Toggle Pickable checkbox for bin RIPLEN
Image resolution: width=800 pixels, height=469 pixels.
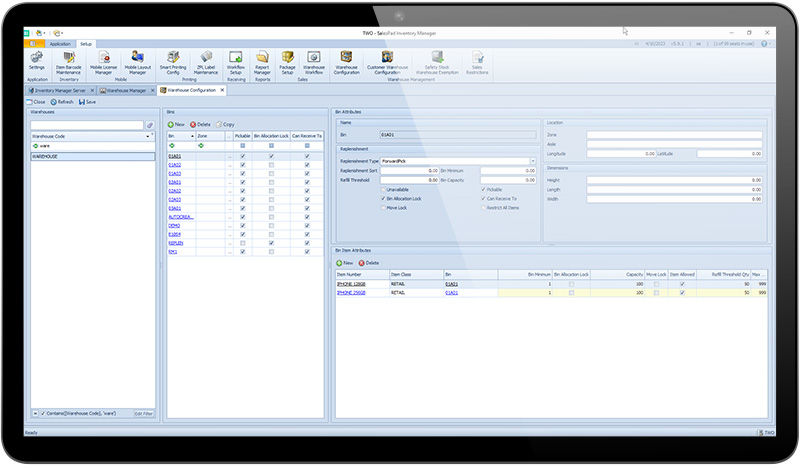(x=243, y=243)
